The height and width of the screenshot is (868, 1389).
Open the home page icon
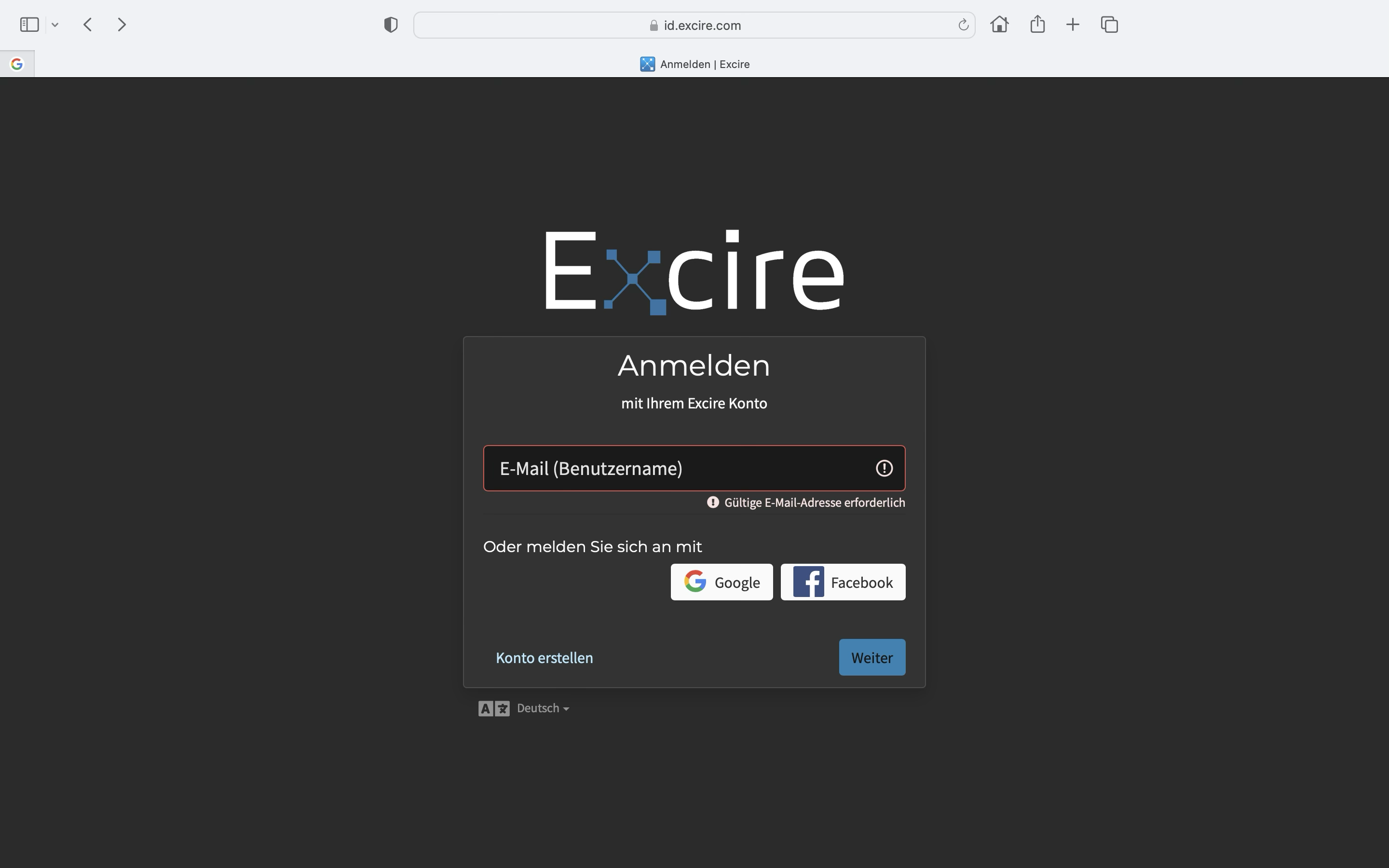click(x=999, y=25)
